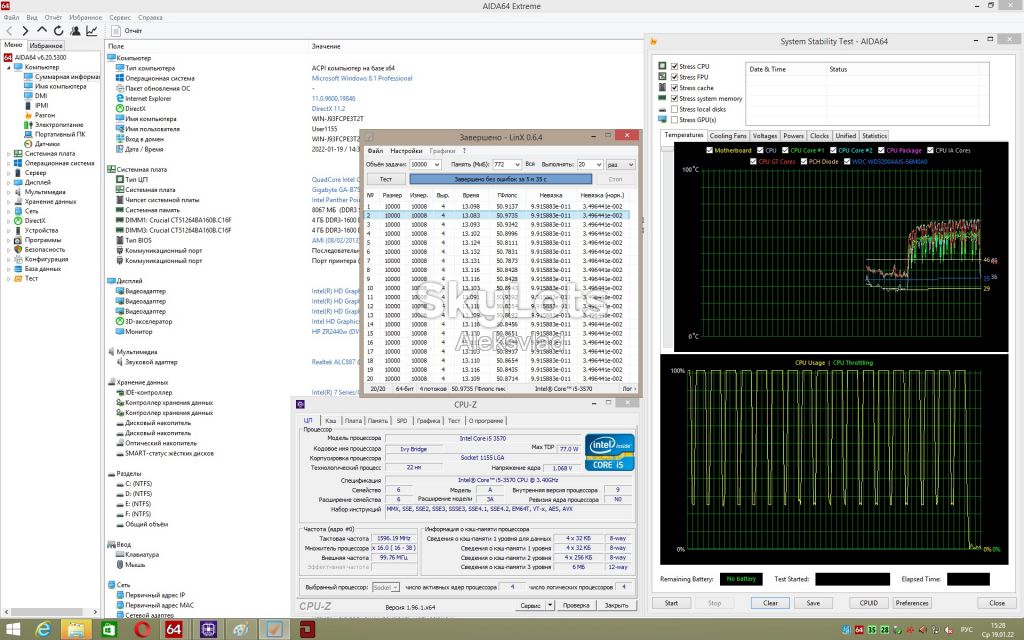Select the Разгон tree item

click(x=45, y=115)
